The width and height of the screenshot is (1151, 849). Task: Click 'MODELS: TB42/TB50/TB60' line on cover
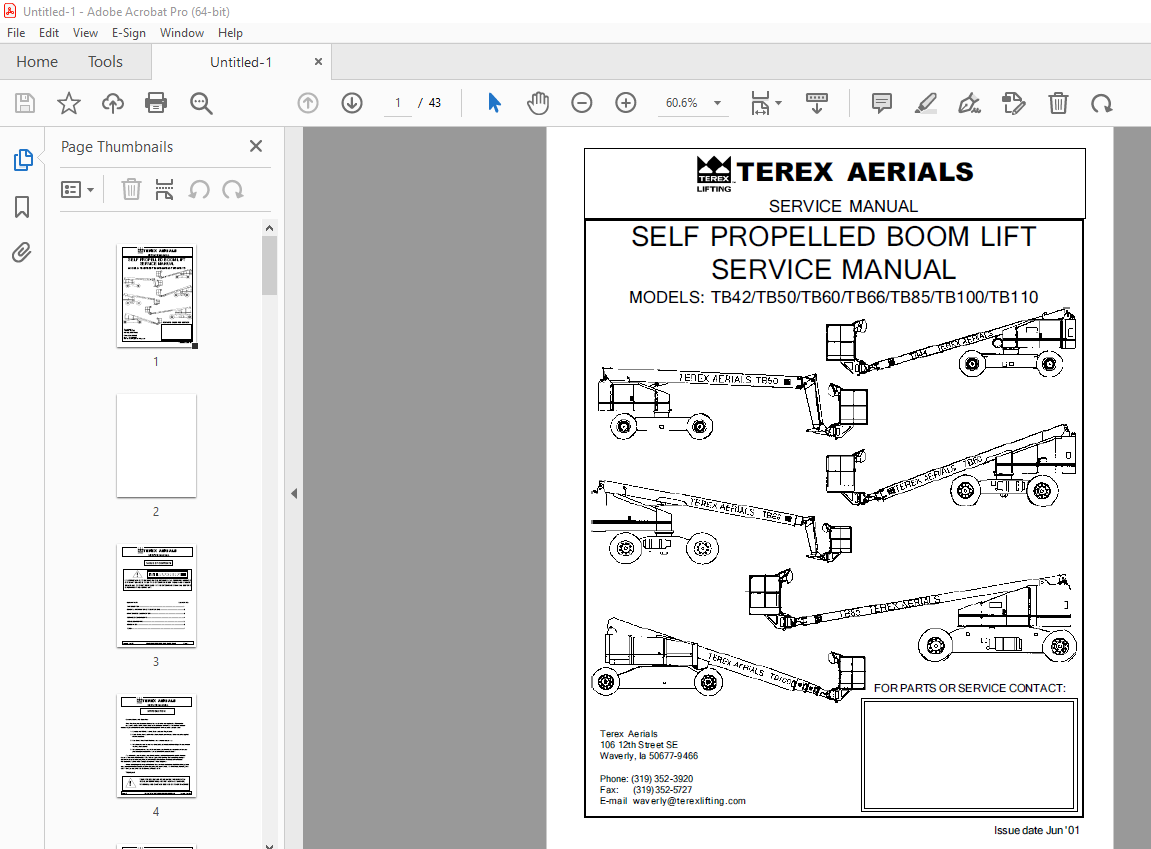pos(833,297)
